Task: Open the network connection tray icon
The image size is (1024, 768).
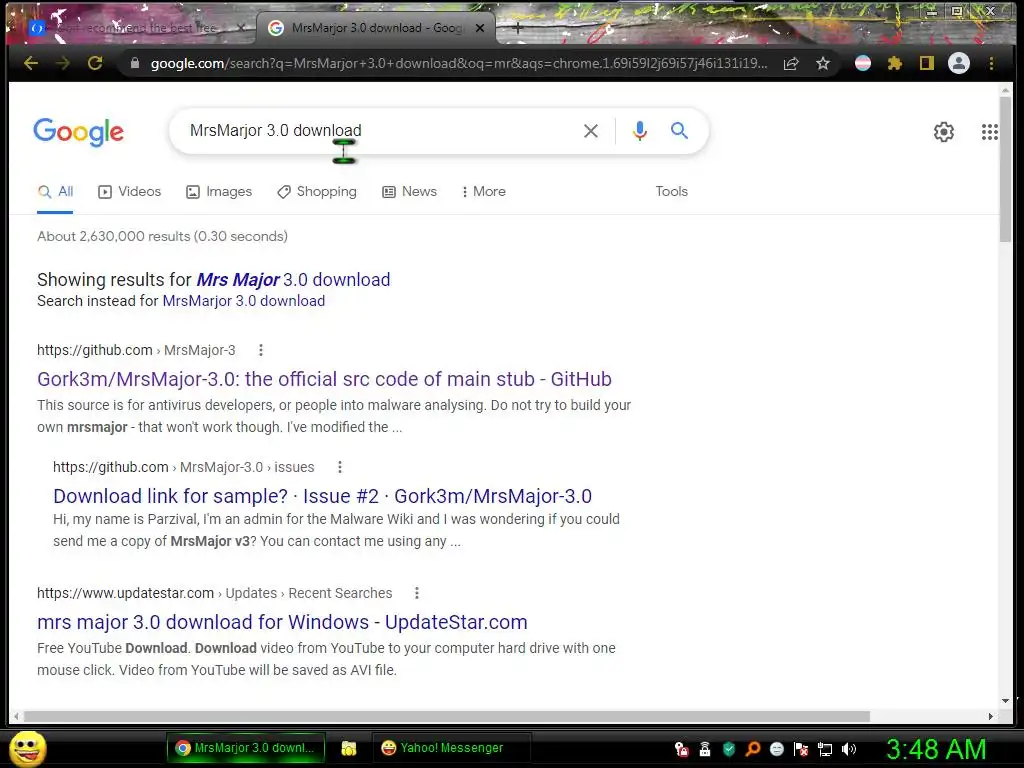Action: (825, 749)
